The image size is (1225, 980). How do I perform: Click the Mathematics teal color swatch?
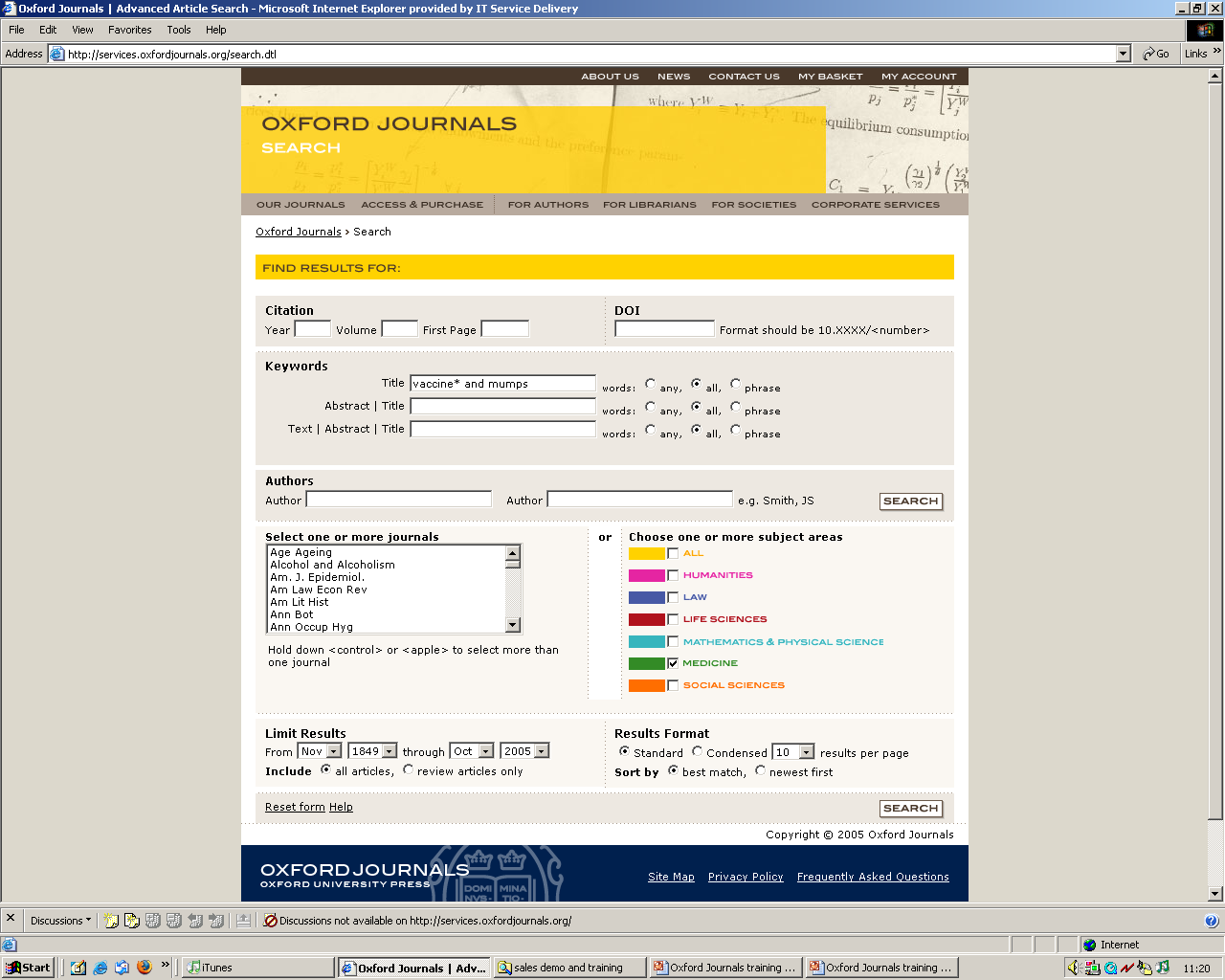point(647,641)
